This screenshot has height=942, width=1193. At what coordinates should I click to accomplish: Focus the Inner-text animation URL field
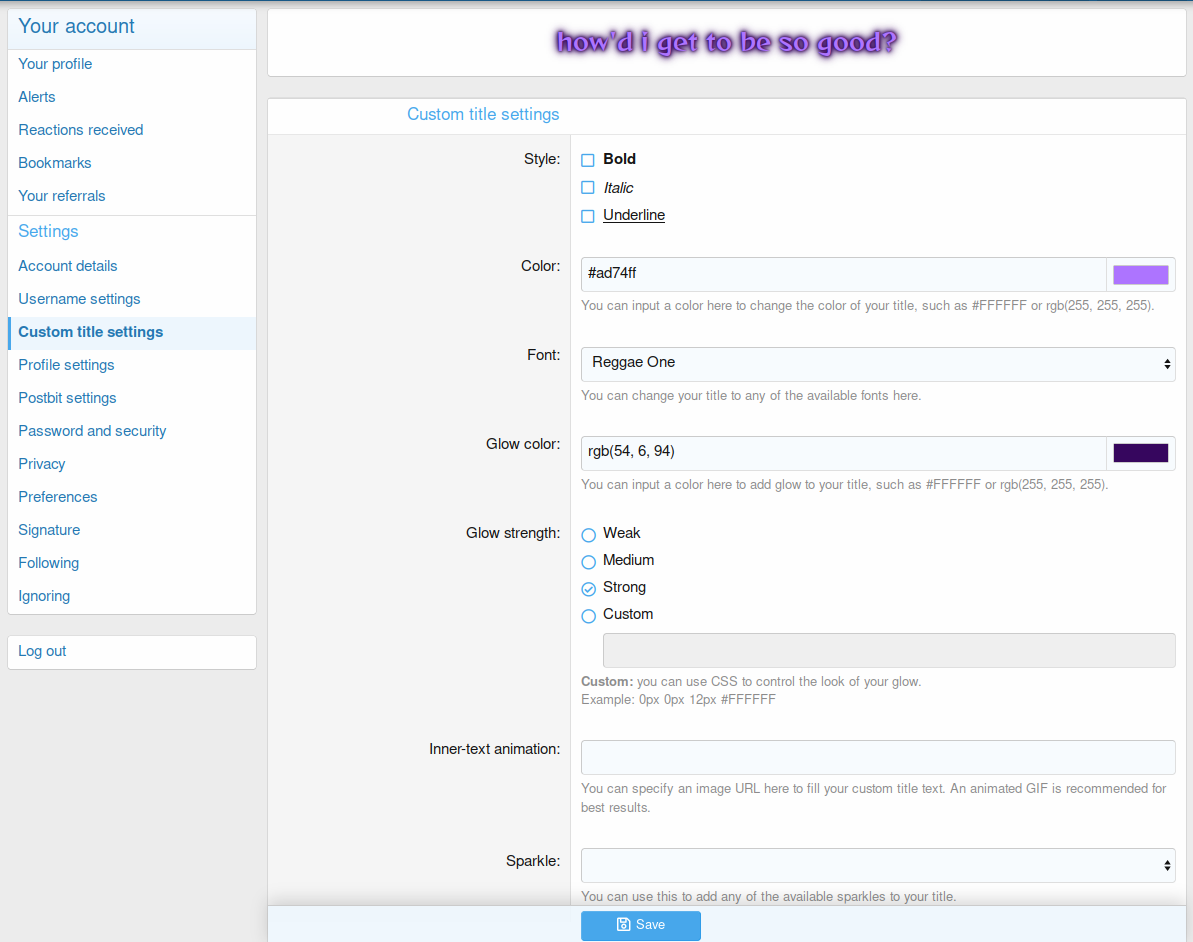(877, 757)
